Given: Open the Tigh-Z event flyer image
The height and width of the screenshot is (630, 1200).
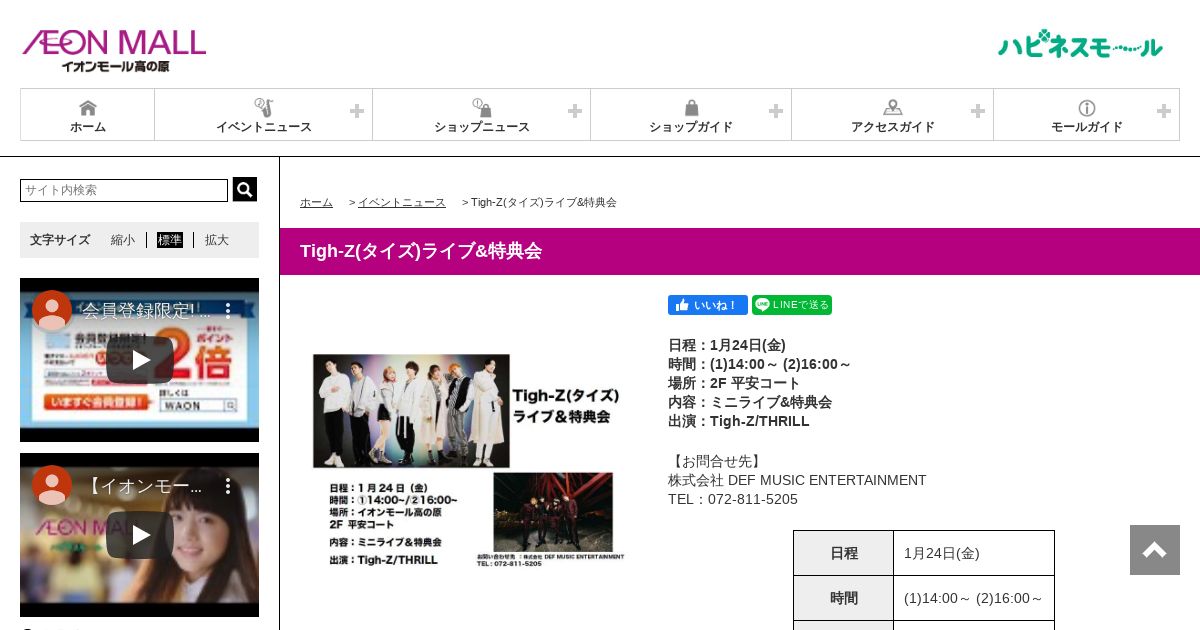Looking at the screenshot, I should tap(468, 461).
